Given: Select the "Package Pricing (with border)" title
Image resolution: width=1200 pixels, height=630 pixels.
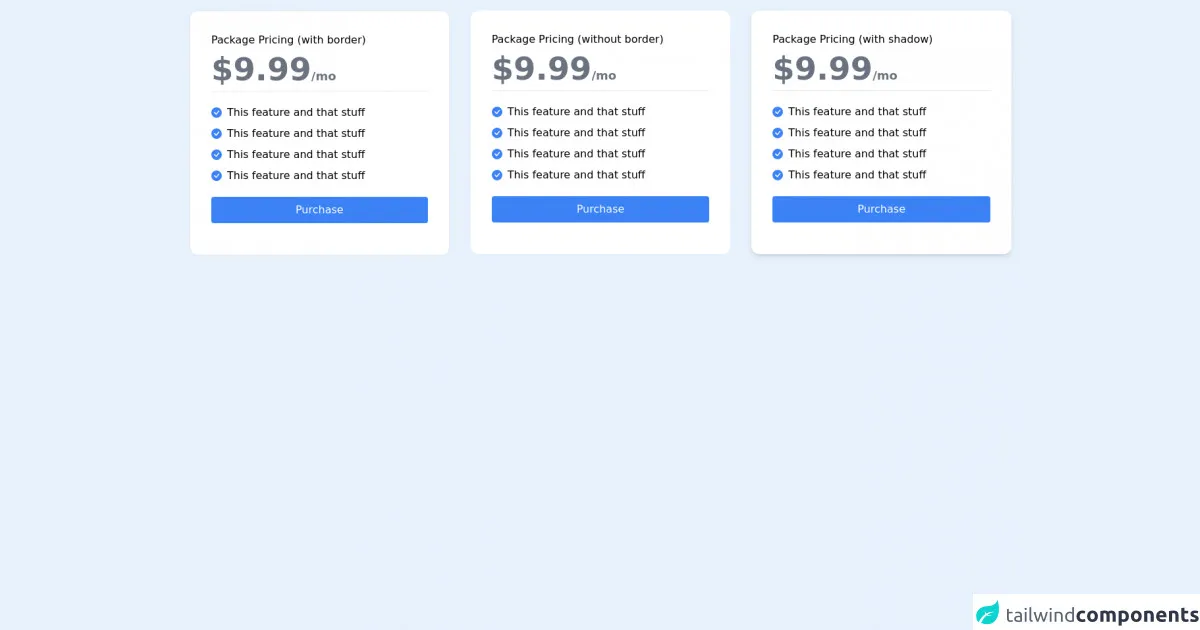Looking at the screenshot, I should (288, 40).
